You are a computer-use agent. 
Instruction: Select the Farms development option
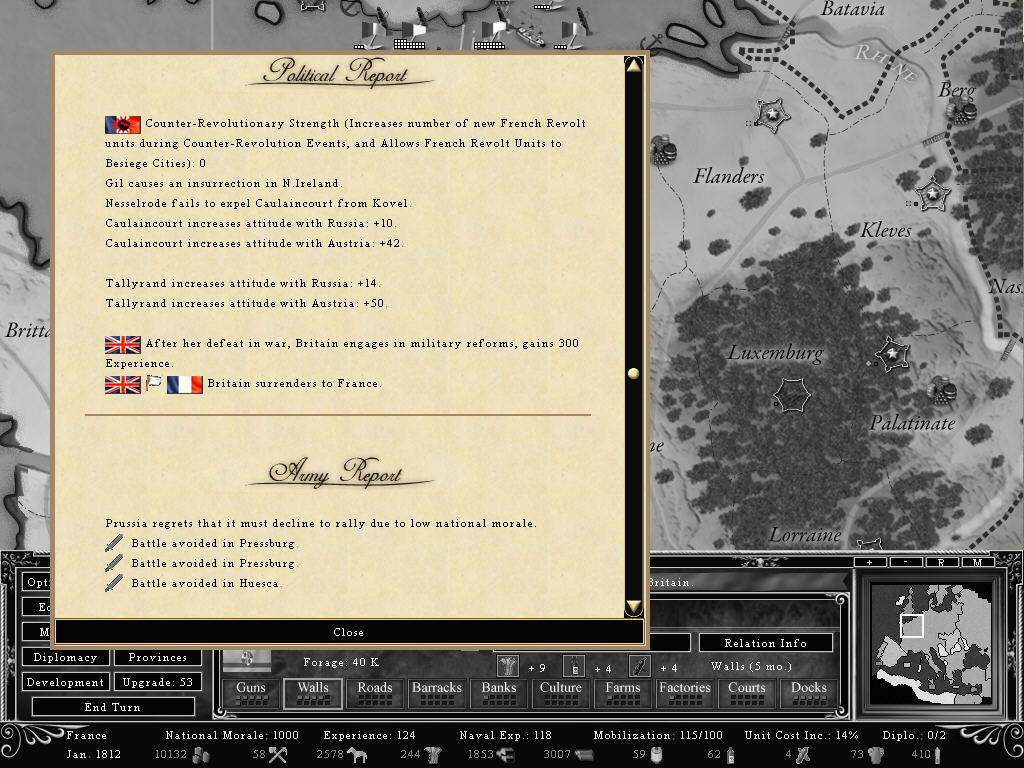coord(623,694)
